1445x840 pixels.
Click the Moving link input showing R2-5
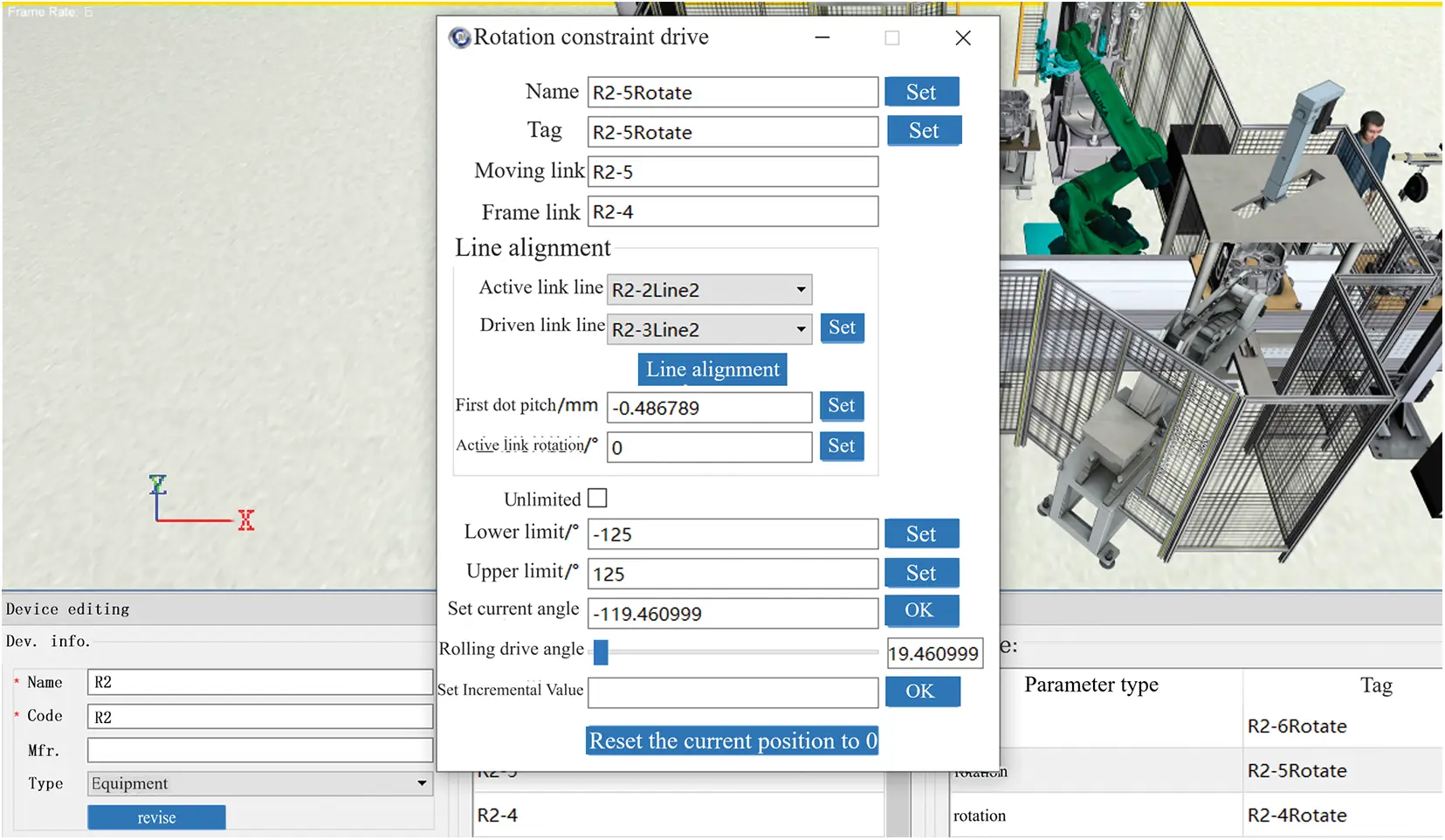point(733,171)
